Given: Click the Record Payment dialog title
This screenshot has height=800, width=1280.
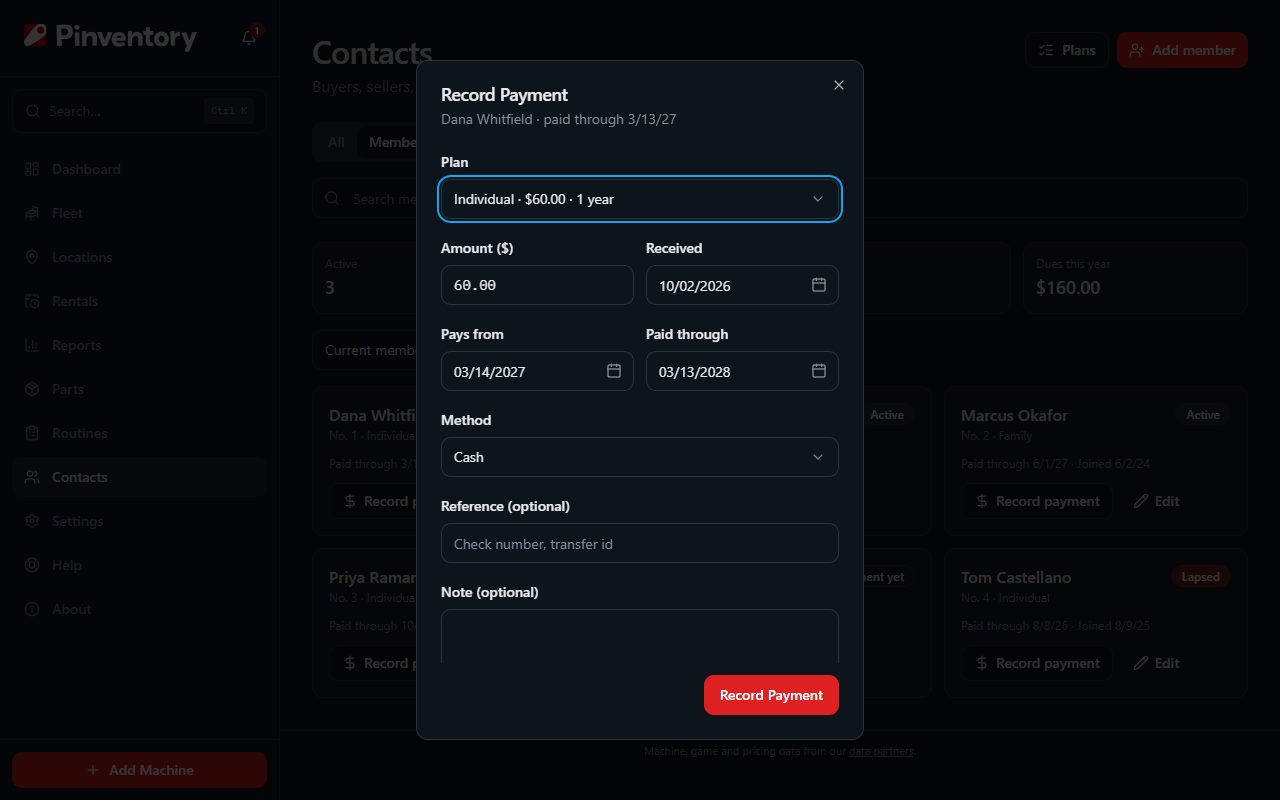Looking at the screenshot, I should click(504, 95).
